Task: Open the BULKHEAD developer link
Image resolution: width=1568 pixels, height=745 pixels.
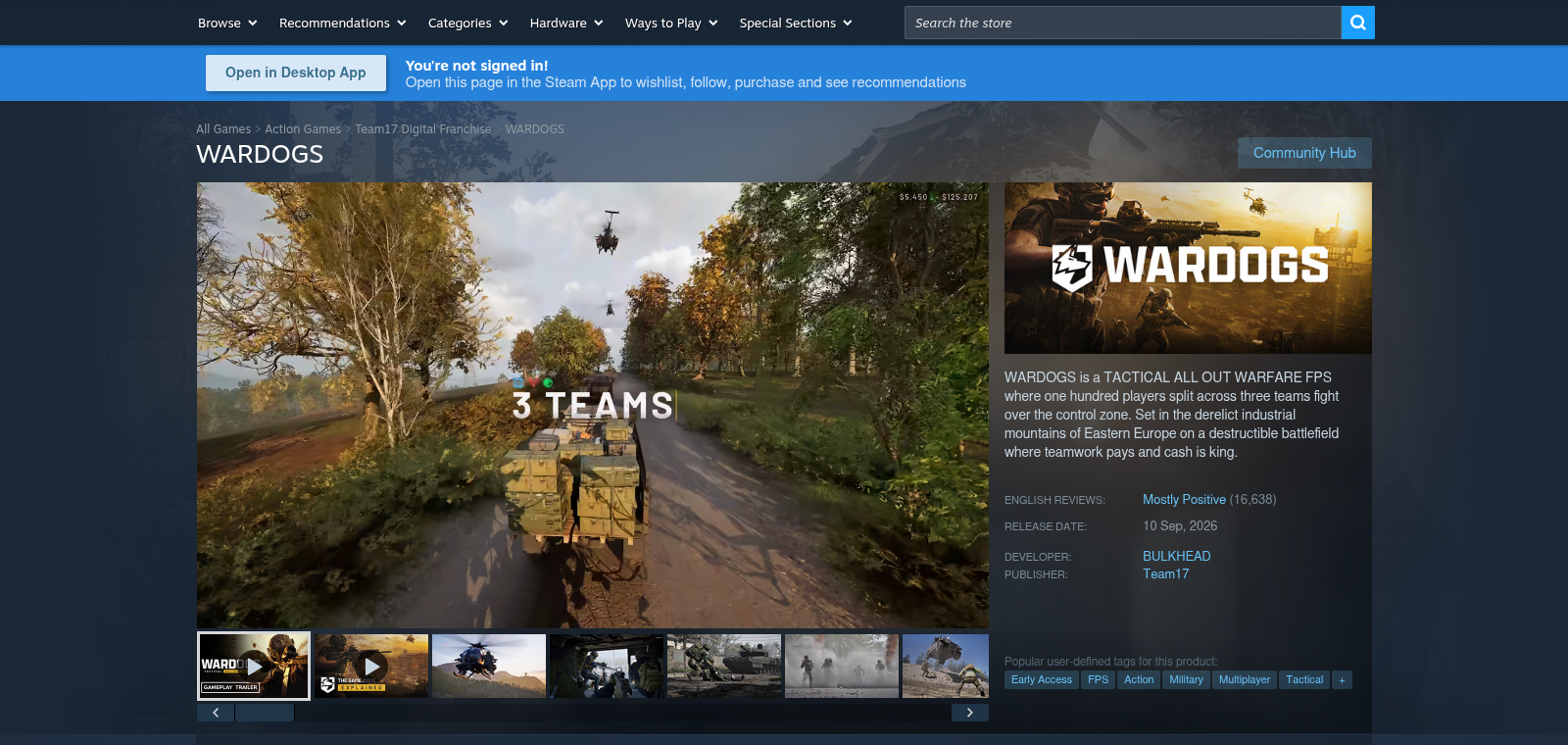Action: (1177, 556)
